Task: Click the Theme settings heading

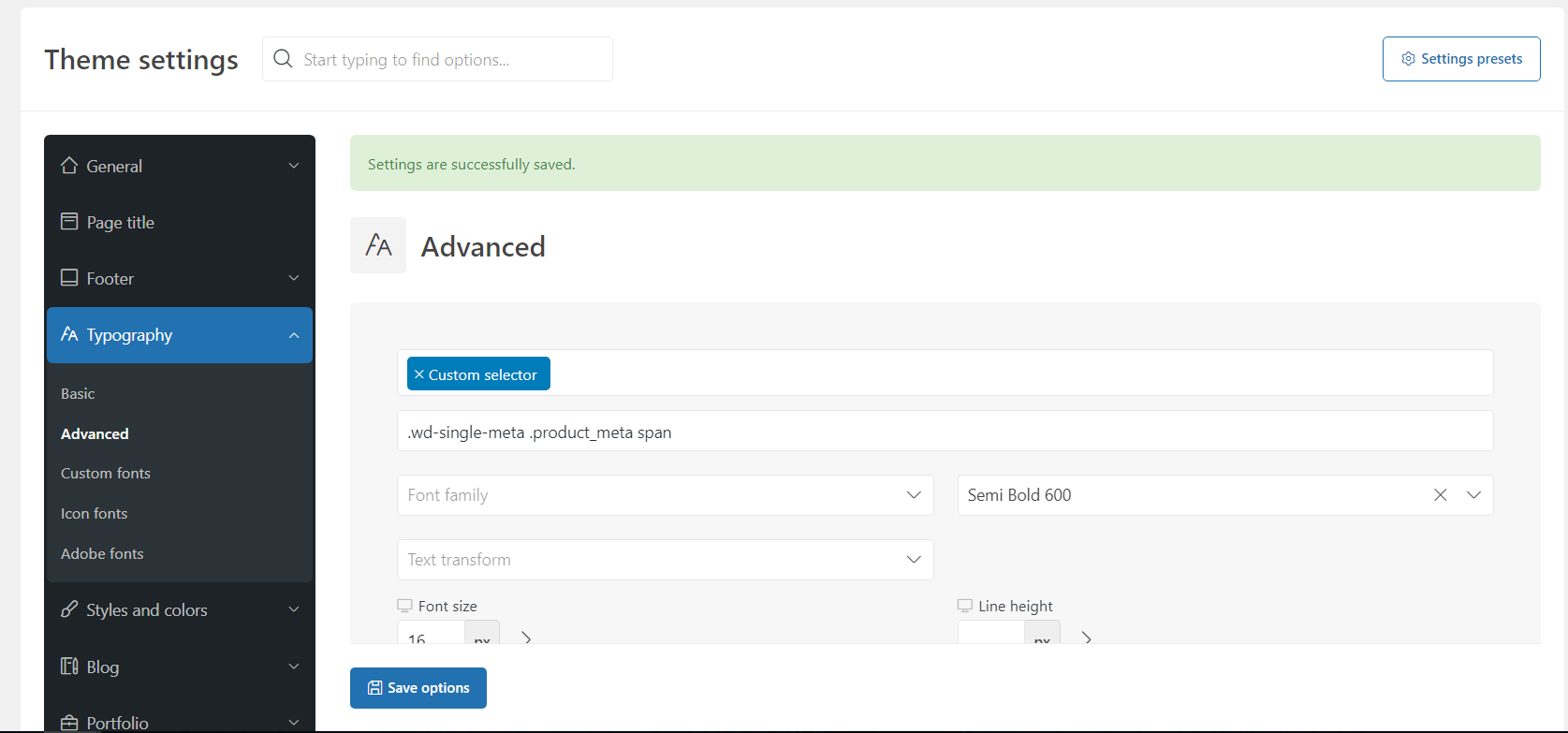Action: [141, 59]
